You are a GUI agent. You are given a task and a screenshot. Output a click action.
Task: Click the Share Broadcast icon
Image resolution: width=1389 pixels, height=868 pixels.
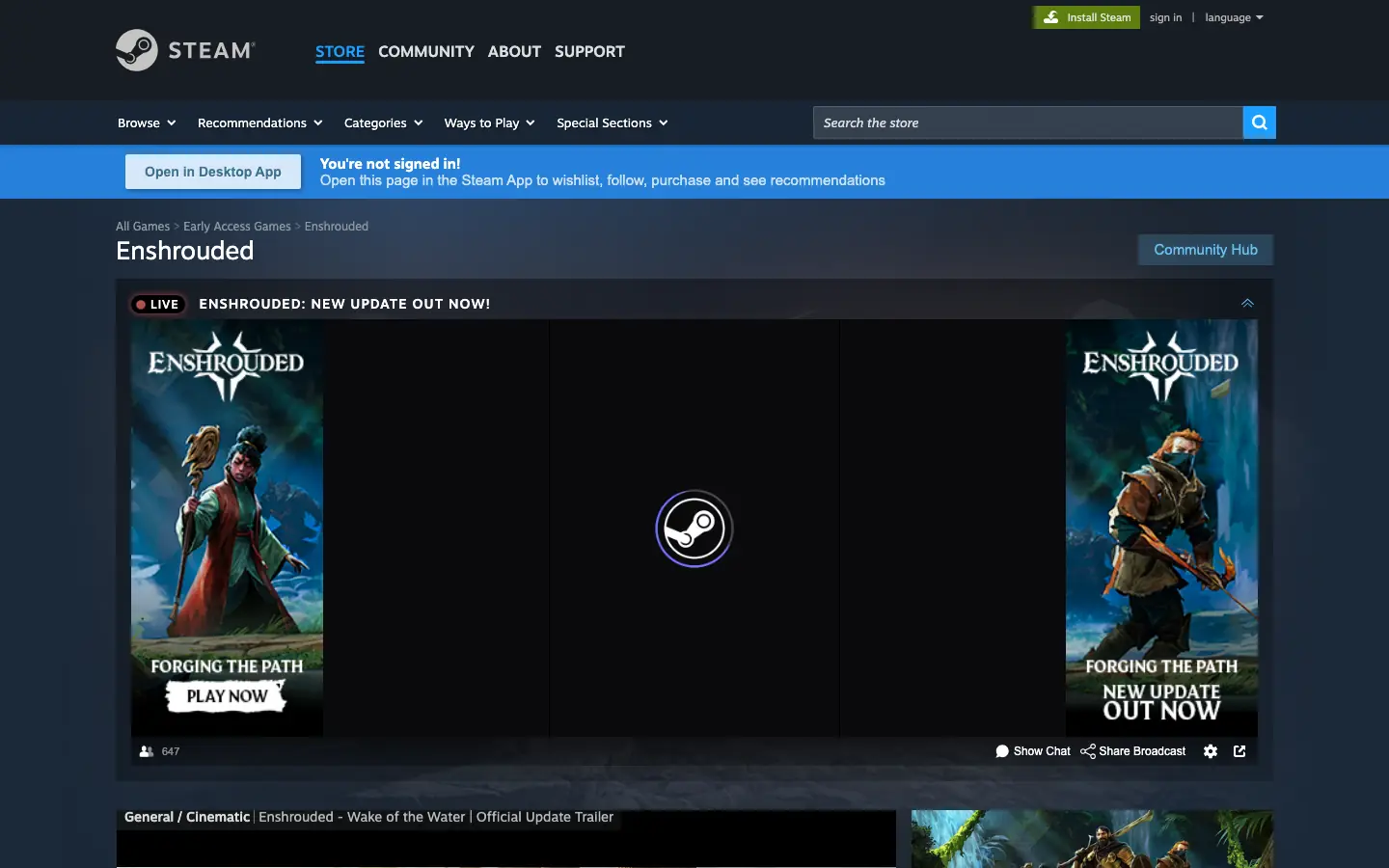[1088, 751]
